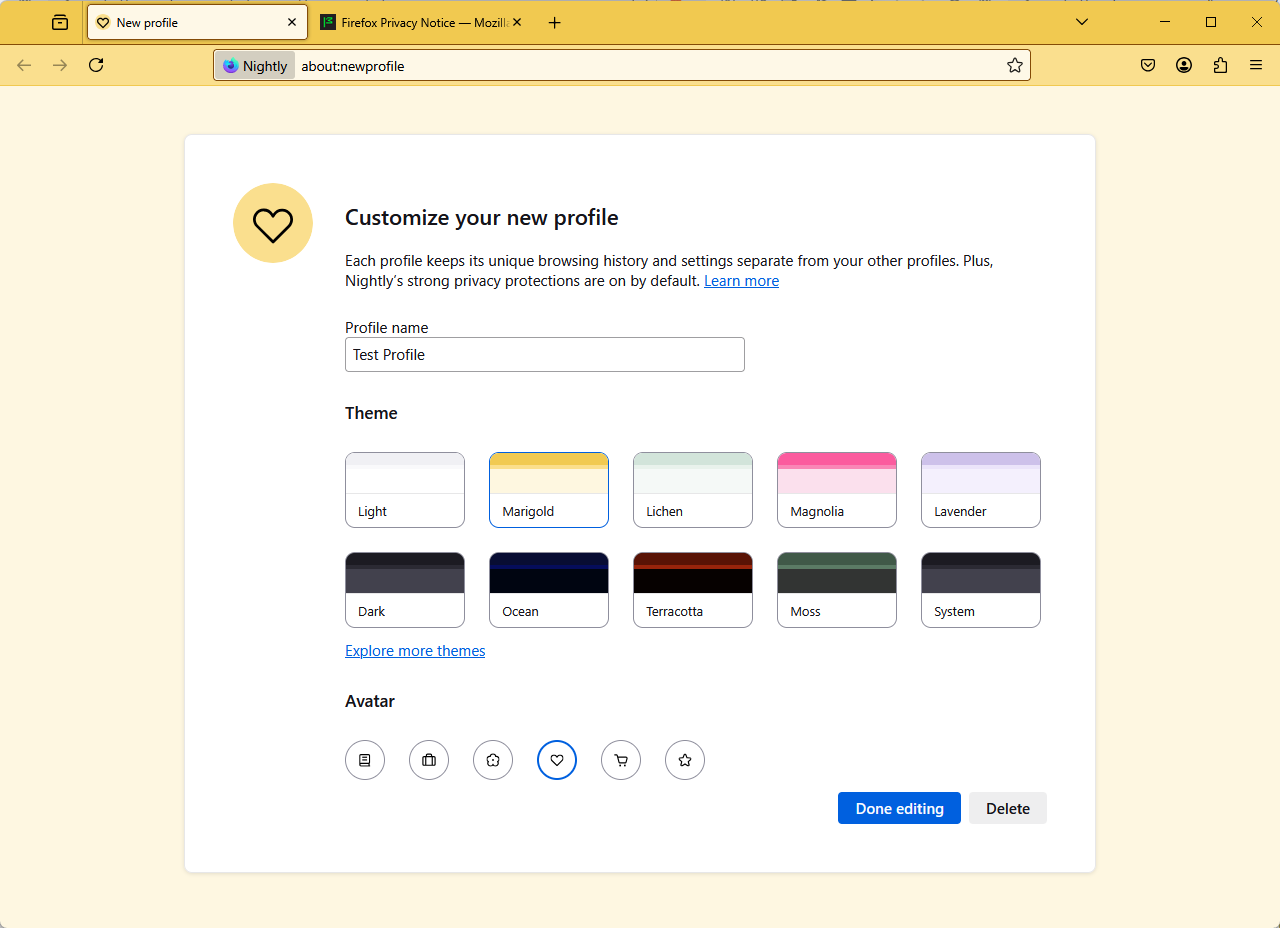Open the Firefox View button
This screenshot has height=928, width=1280.
tap(60, 22)
